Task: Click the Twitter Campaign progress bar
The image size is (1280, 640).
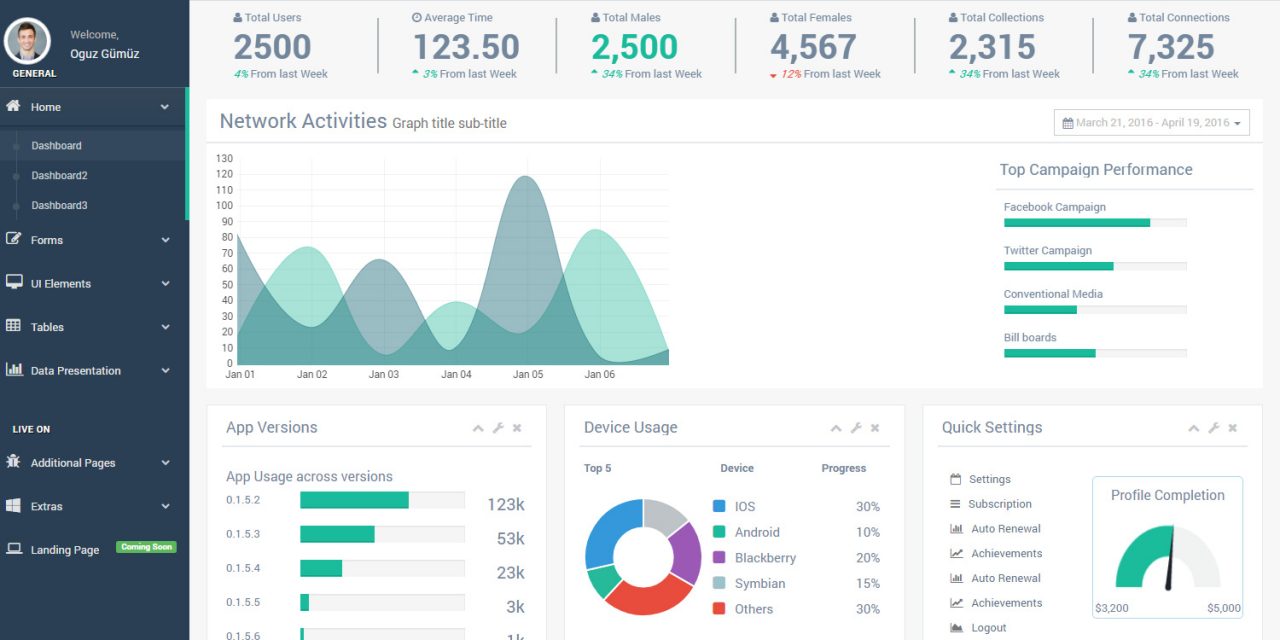Action: click(x=1095, y=266)
